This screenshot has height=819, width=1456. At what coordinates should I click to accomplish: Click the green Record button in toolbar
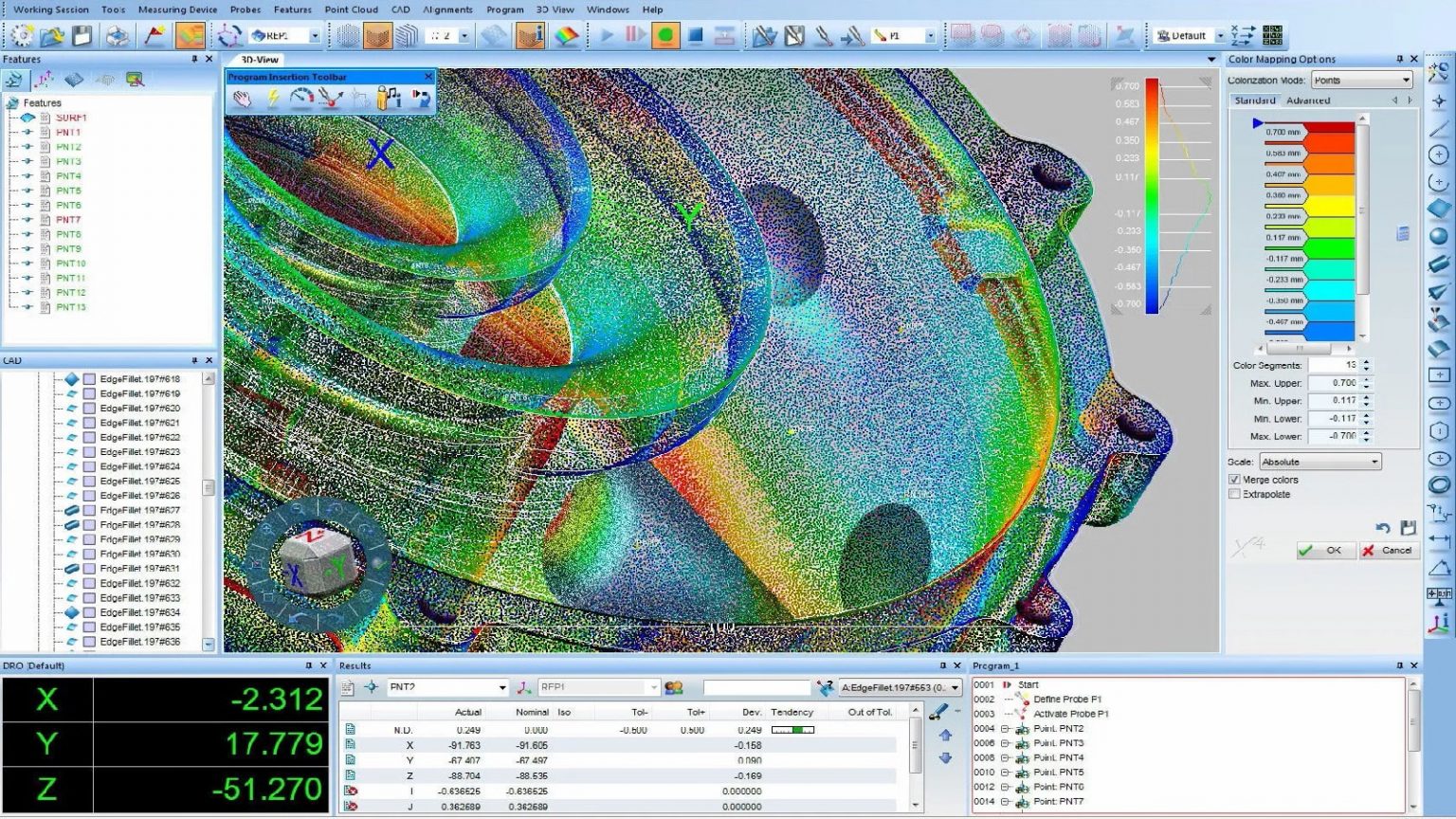point(664,35)
